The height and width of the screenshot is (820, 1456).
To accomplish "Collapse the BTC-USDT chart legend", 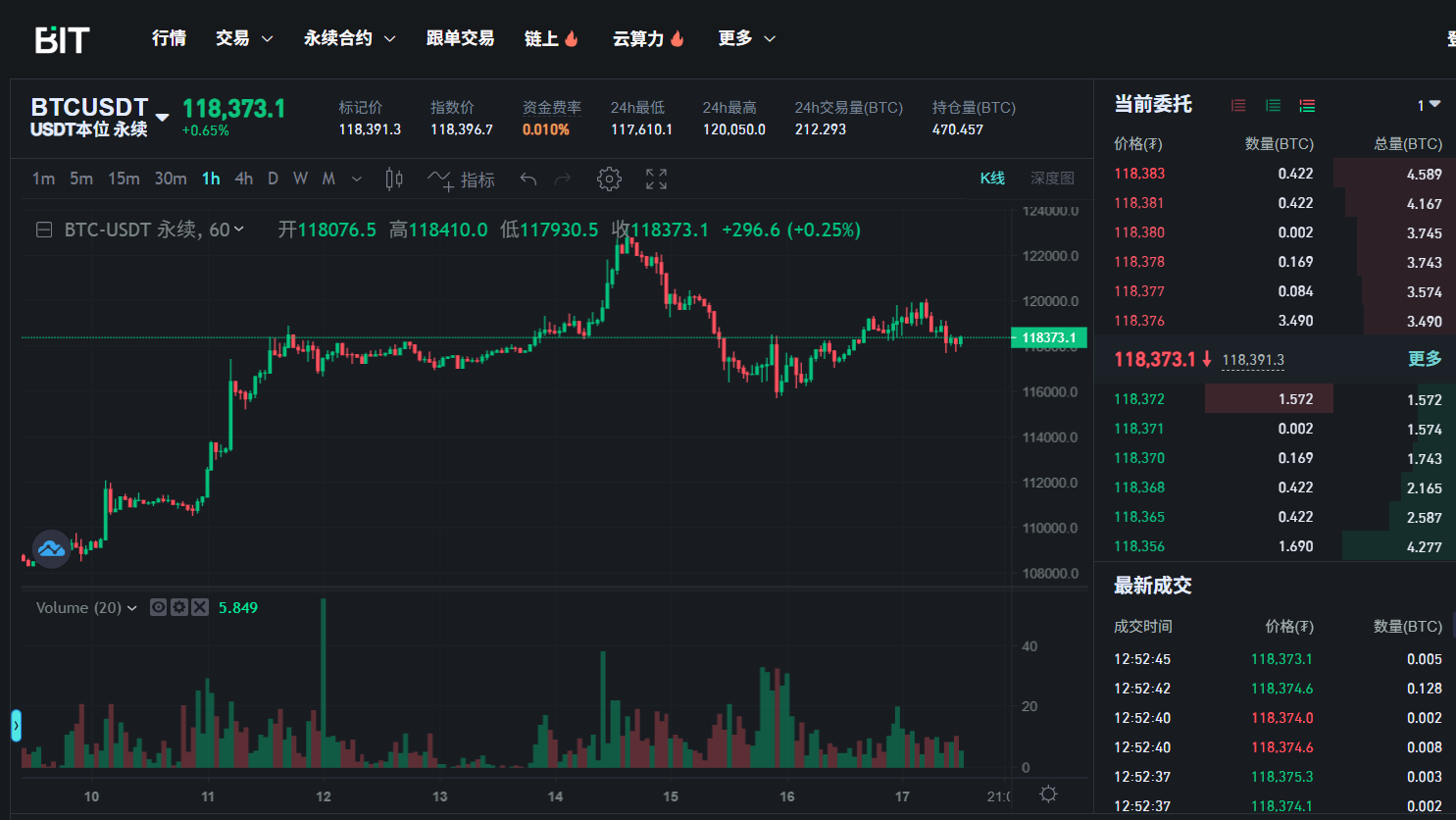I will 44,230.
